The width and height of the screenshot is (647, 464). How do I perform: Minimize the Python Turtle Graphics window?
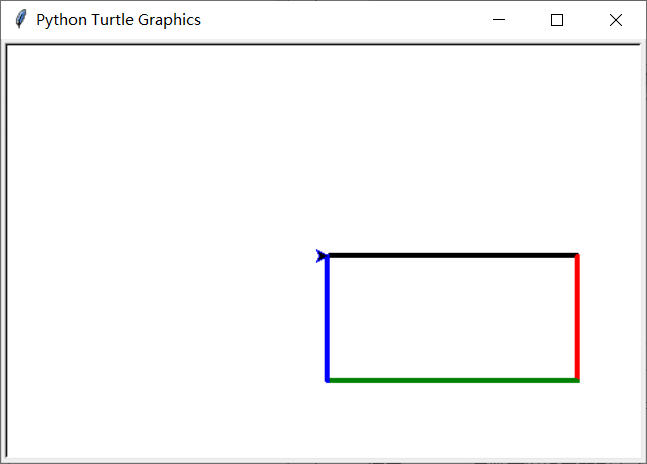(498, 20)
